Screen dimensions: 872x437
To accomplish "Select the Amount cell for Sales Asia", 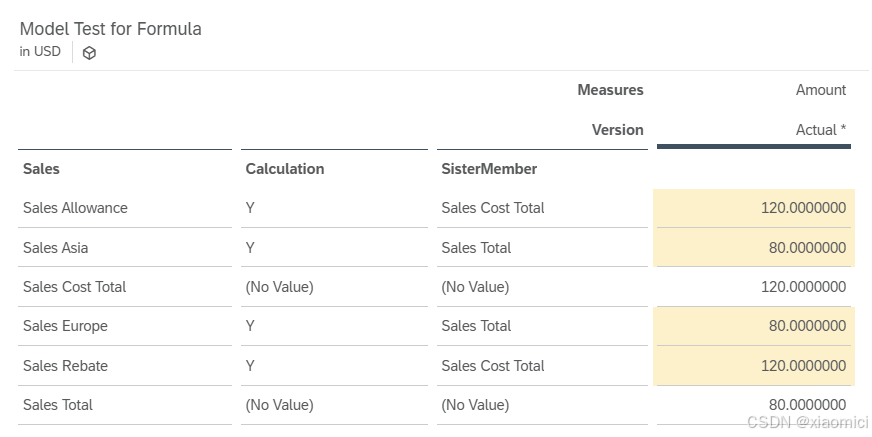I will pos(754,248).
